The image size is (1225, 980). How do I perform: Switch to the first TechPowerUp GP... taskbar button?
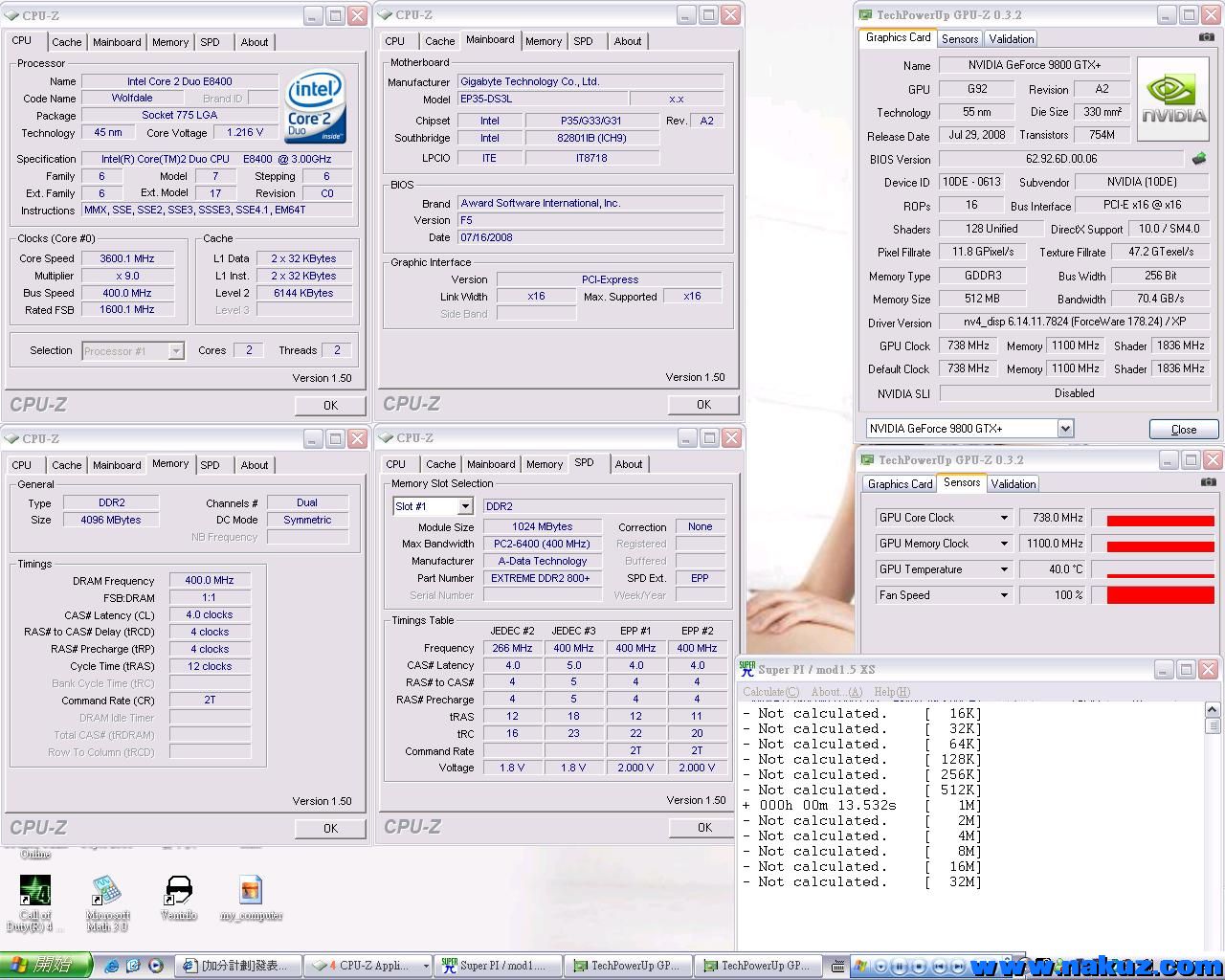tap(627, 967)
